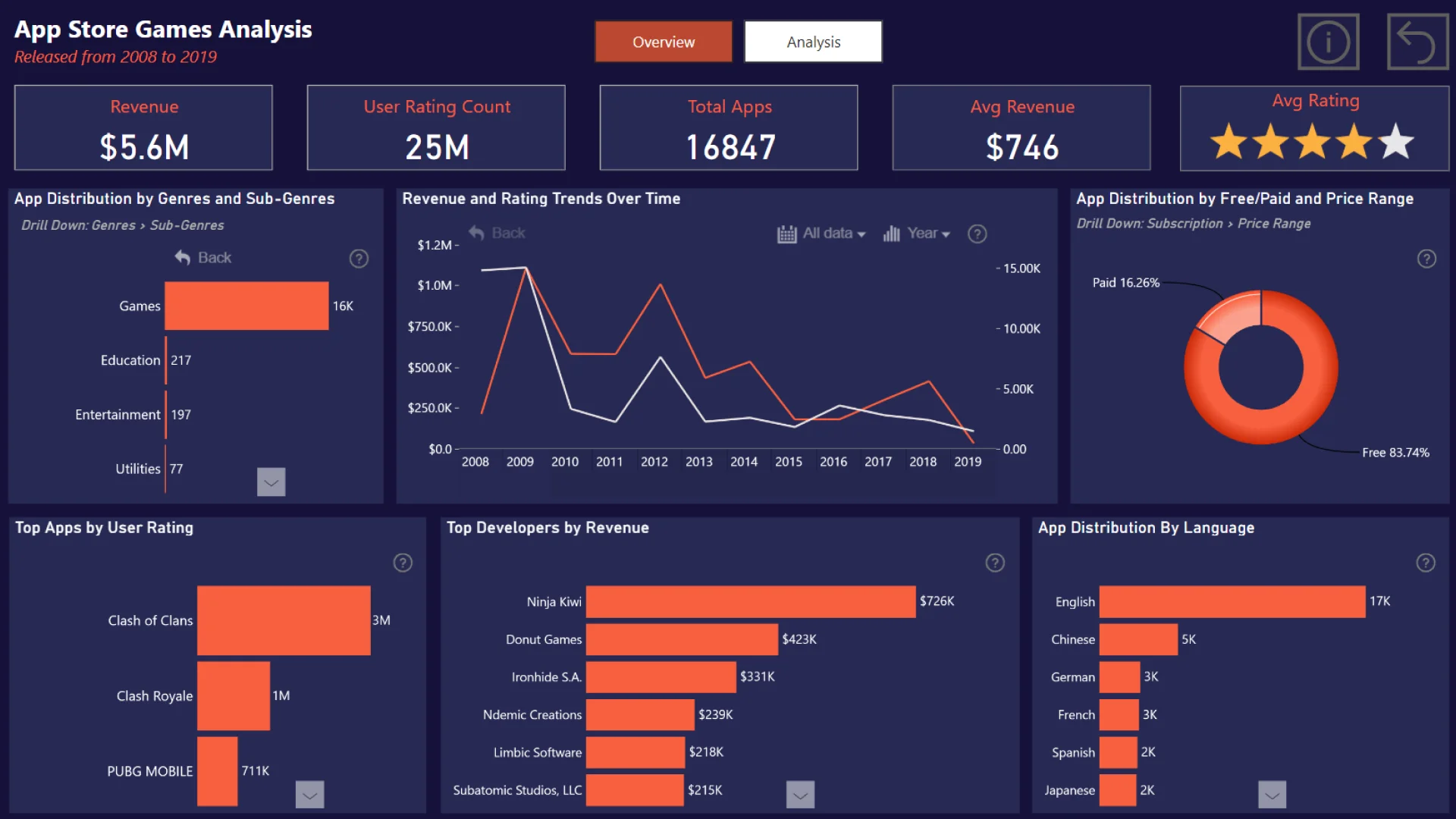Click the English language bar
The image size is (1456, 819).
point(1232,601)
